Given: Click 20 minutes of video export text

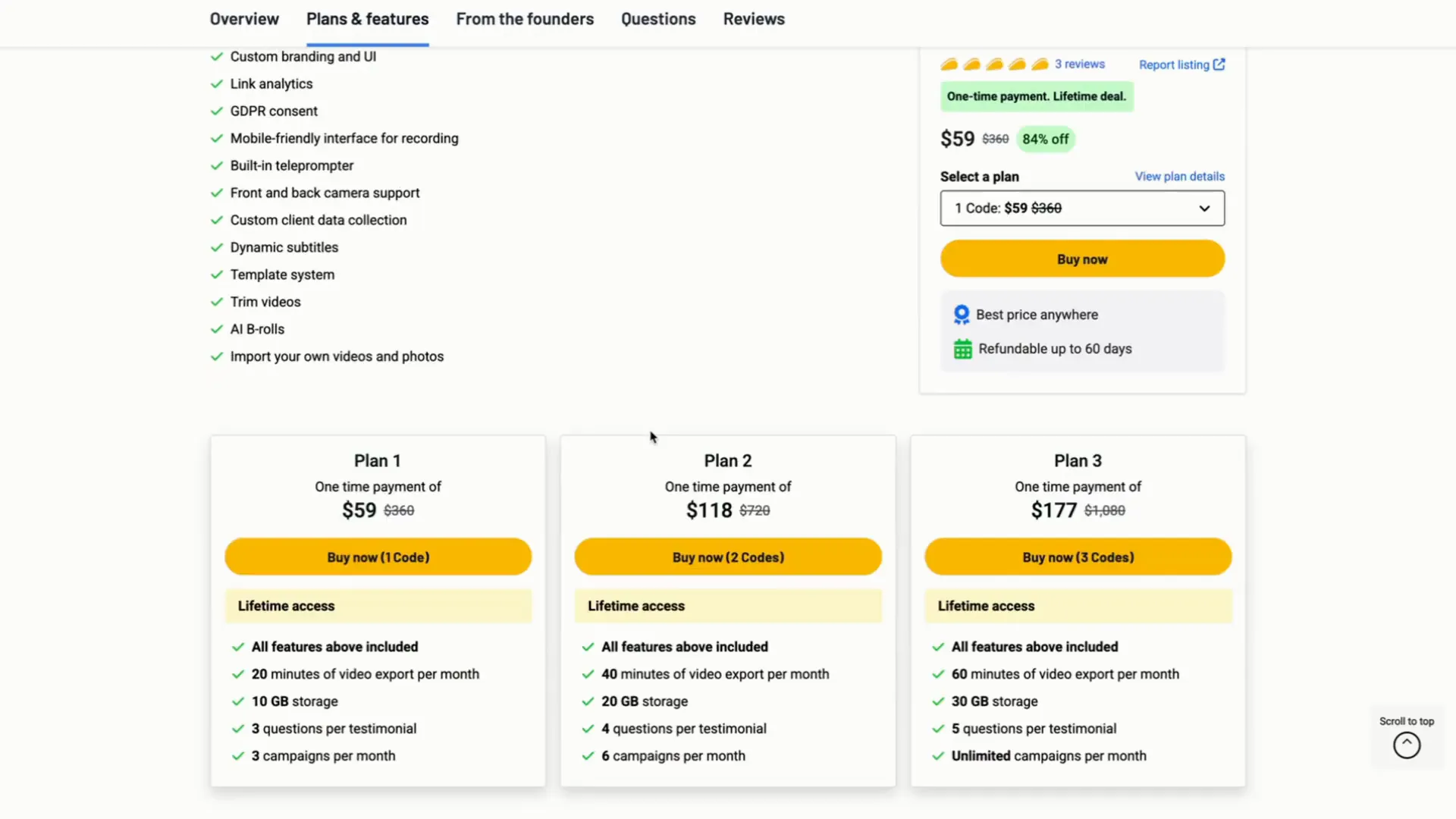Looking at the screenshot, I should (x=366, y=674).
